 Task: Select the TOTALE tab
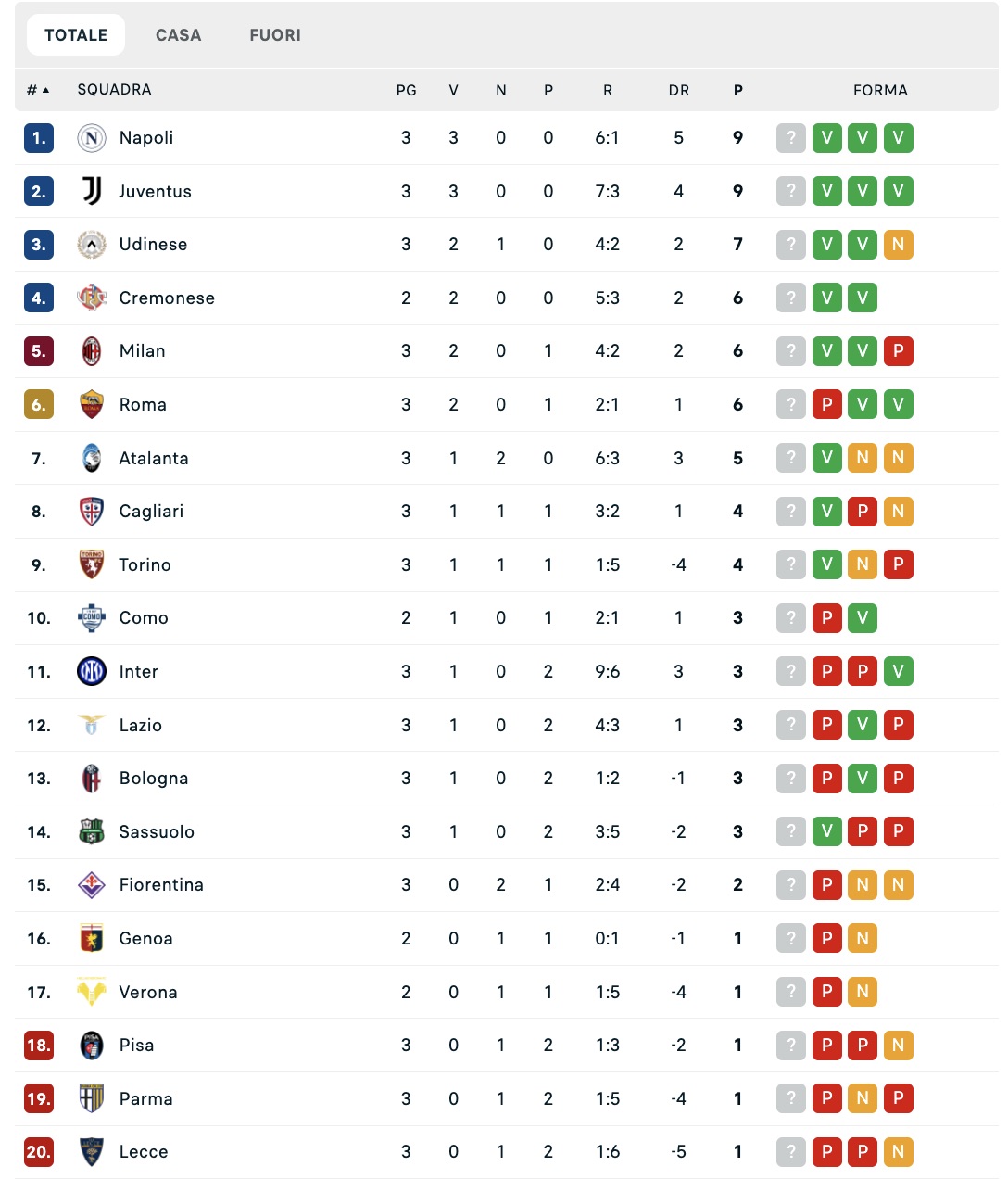[x=76, y=35]
